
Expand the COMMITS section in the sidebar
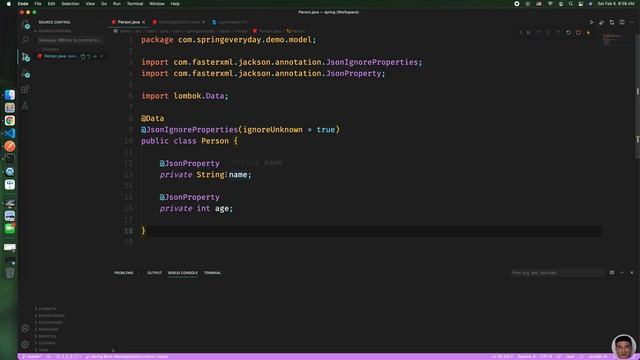click(x=46, y=309)
